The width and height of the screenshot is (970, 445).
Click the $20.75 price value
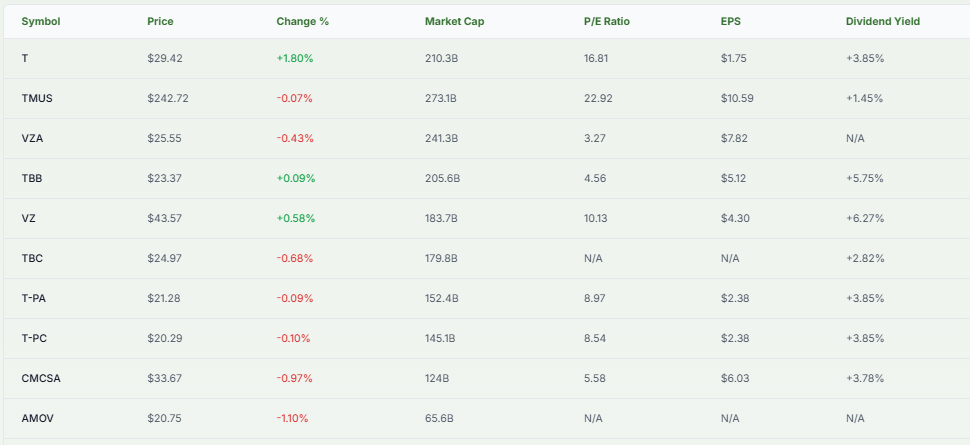[x=165, y=418]
